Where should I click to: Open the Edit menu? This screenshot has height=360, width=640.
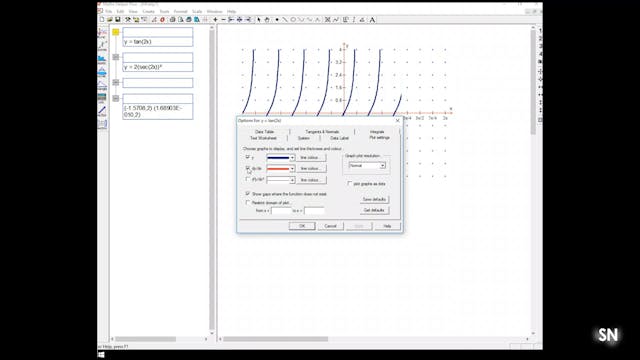(x=120, y=11)
